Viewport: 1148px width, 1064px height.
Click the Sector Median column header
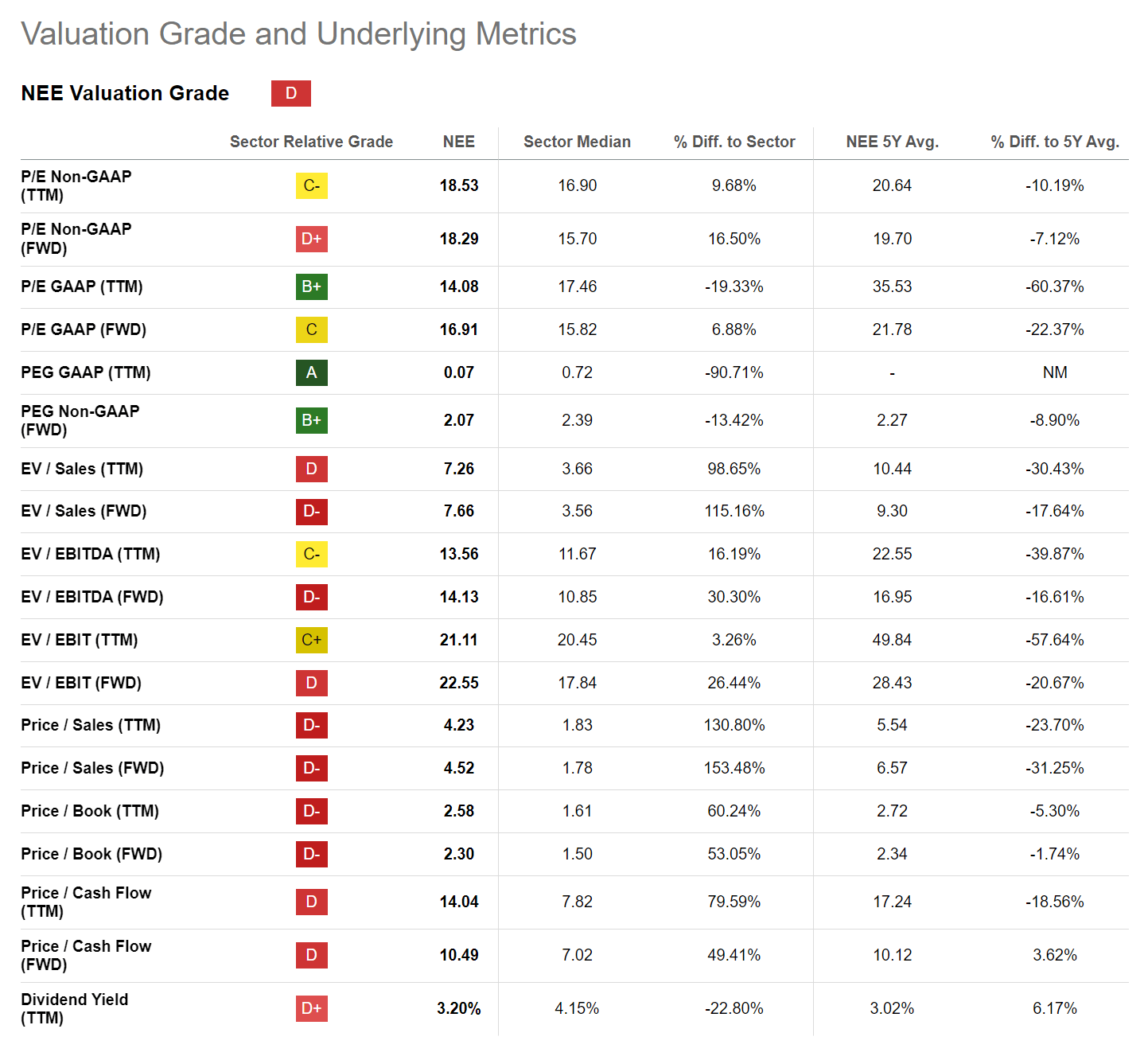coord(577,142)
